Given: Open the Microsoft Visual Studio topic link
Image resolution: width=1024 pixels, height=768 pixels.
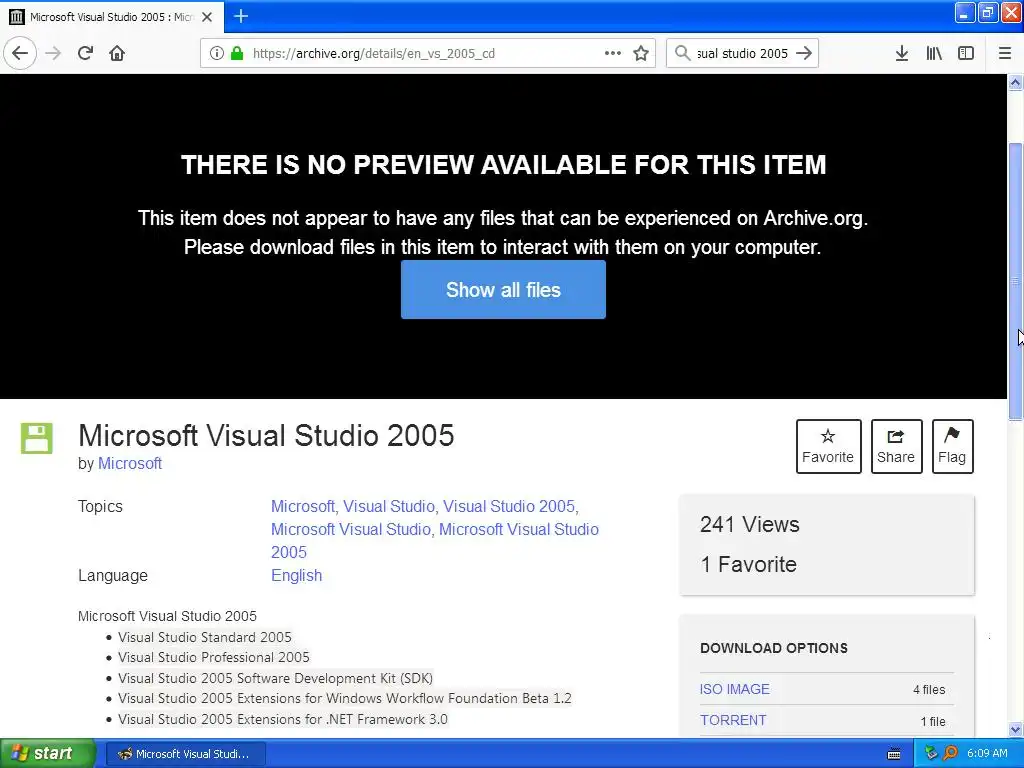Looking at the screenshot, I should pos(351,529).
